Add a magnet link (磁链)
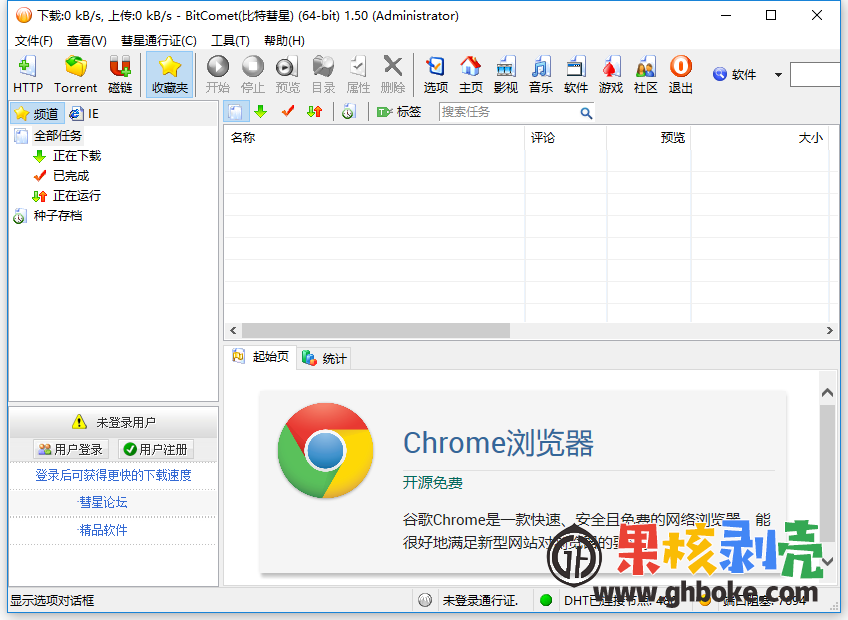The width and height of the screenshot is (848, 620). point(120,75)
